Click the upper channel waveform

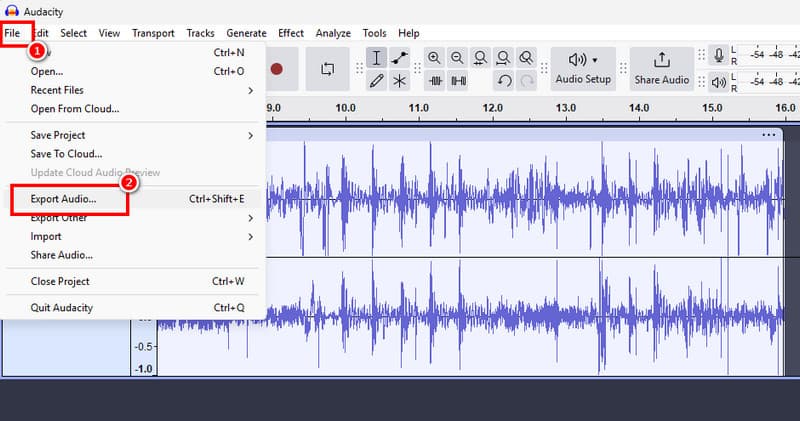pyautogui.click(x=524, y=199)
